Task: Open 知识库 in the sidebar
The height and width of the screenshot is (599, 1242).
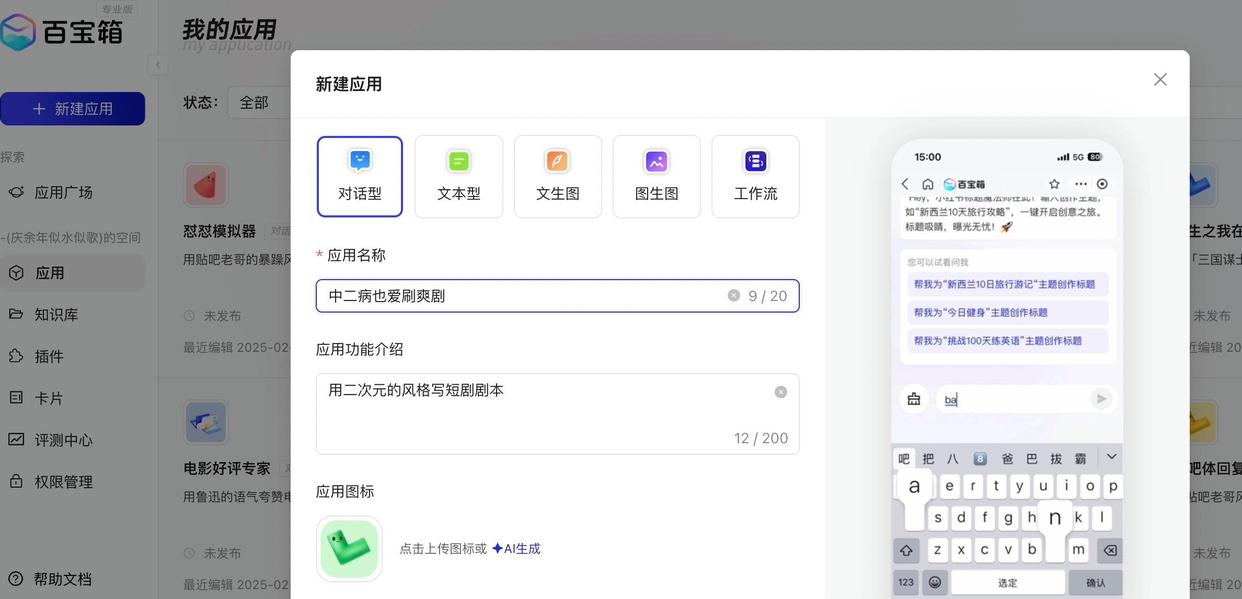Action: (x=56, y=314)
